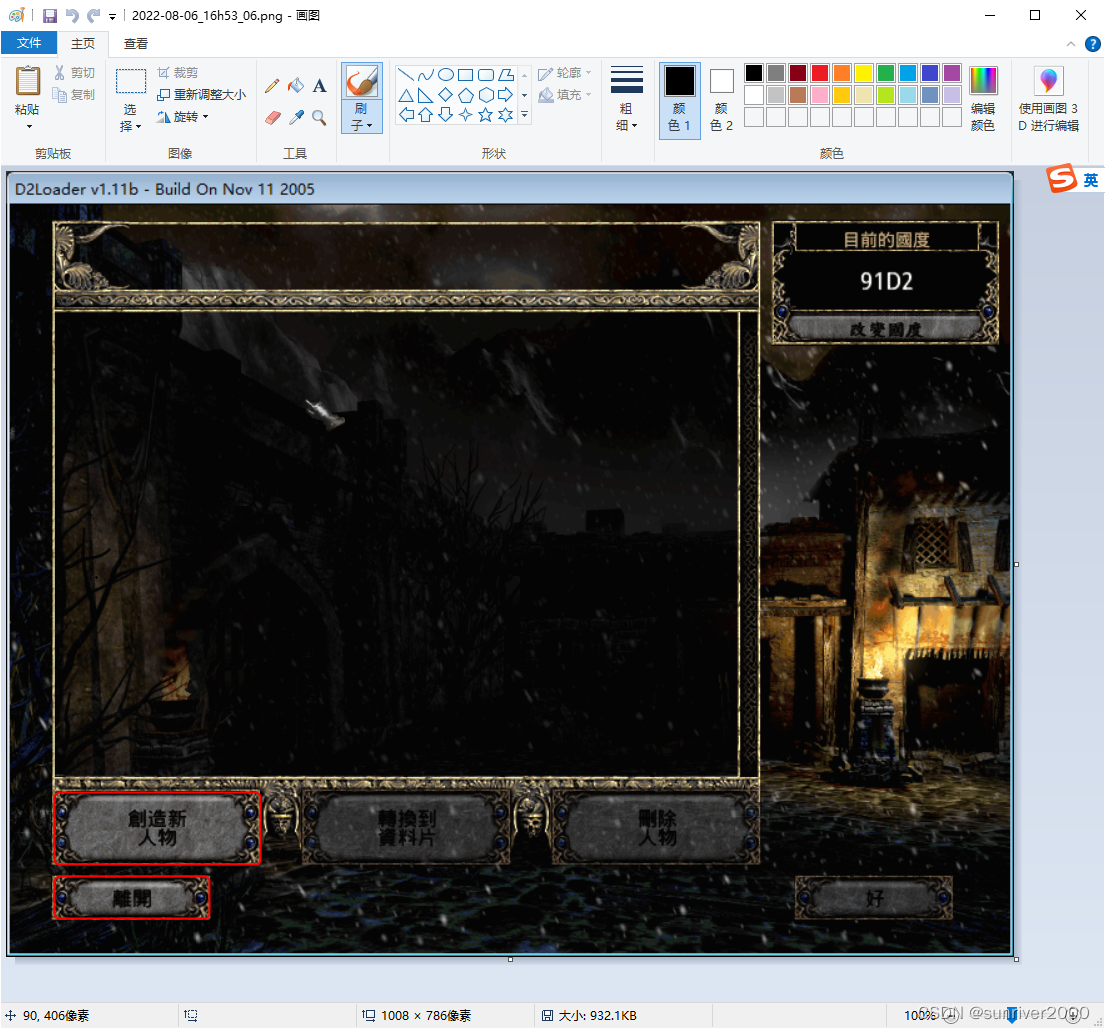Viewport: 1105px width, 1029px height.
Task: Choose the Fill with color bucket tool
Action: pos(296,86)
